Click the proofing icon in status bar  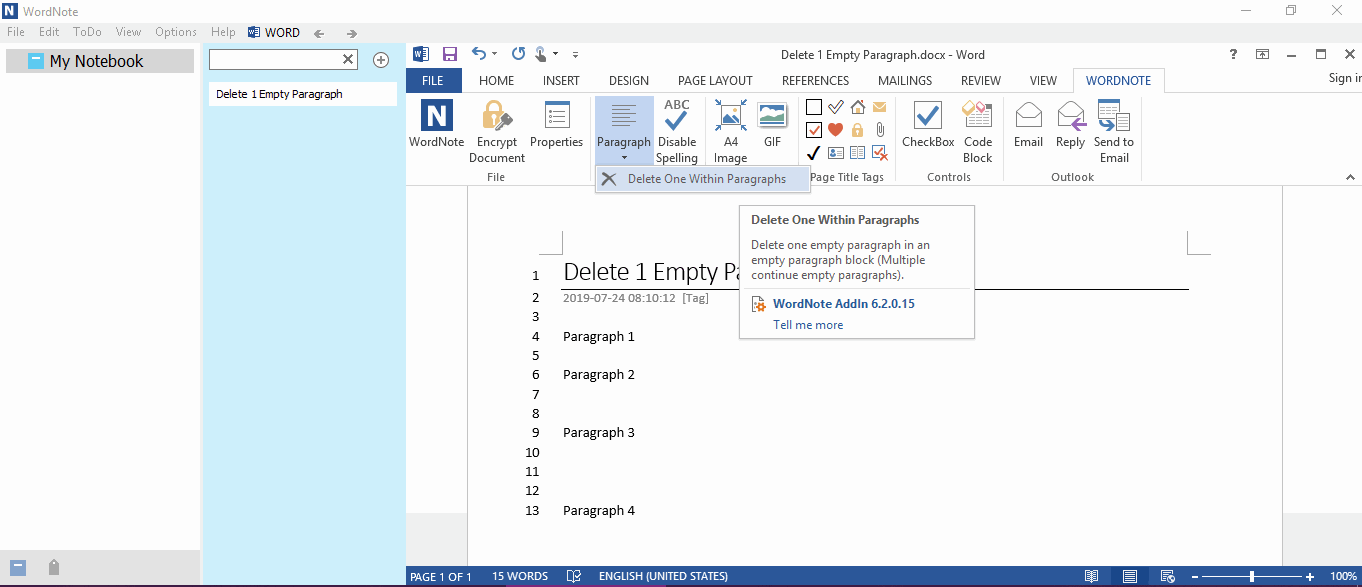[x=574, y=576]
